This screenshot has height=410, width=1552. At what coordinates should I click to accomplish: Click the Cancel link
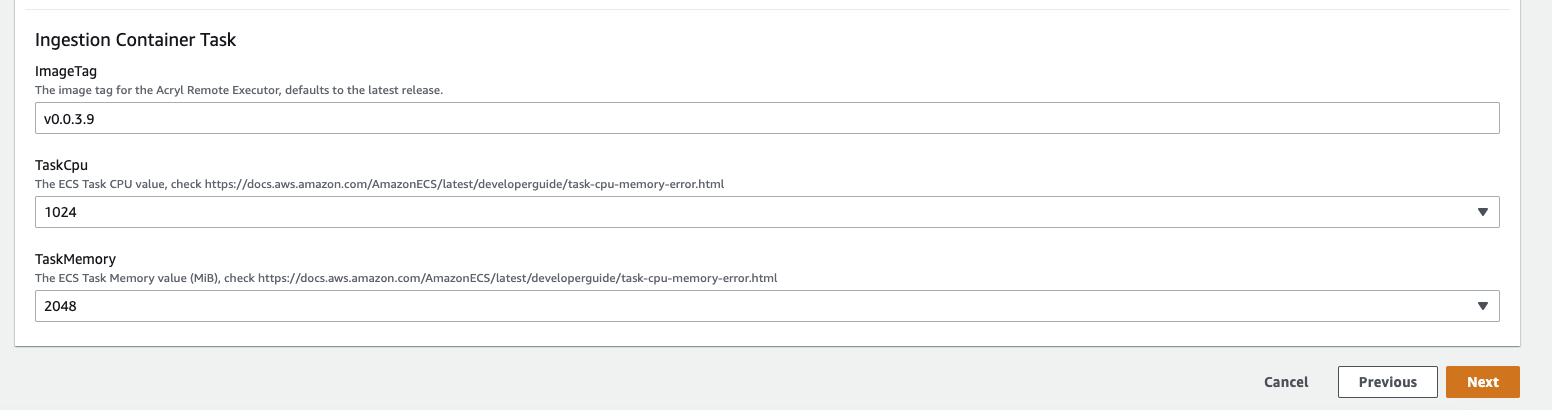point(1285,382)
